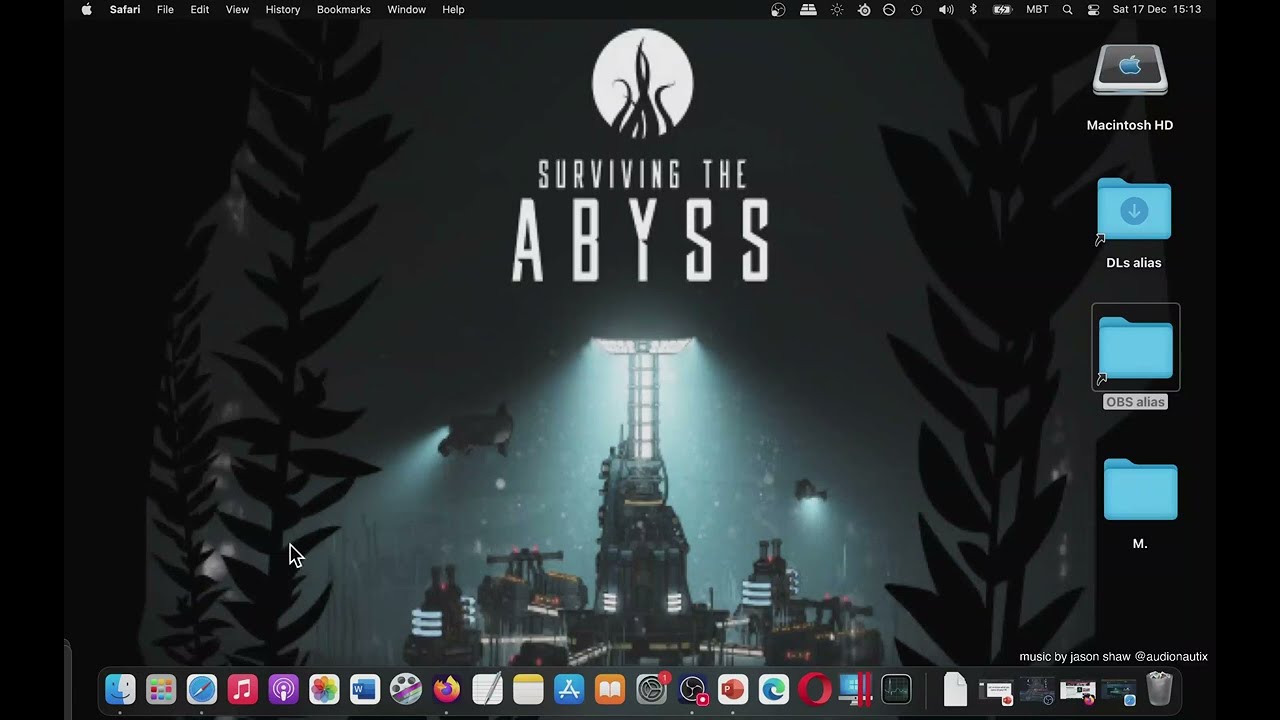
Task: Launch Microsoft Word from the Dock
Action: (x=365, y=689)
